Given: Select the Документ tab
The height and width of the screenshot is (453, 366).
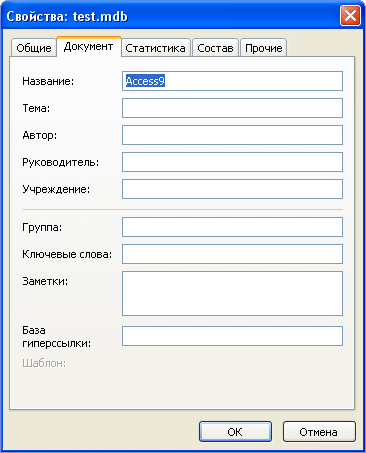Looking at the screenshot, I should (x=89, y=46).
